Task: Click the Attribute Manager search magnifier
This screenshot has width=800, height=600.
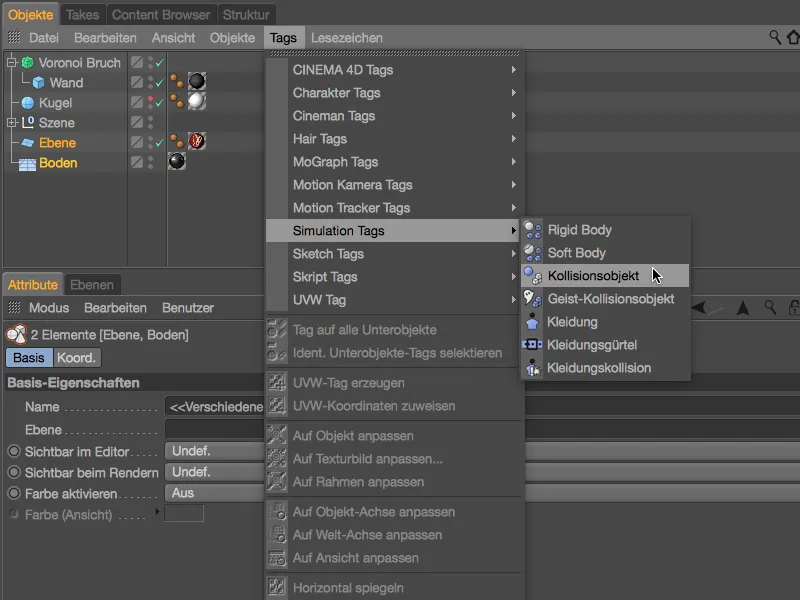Action: click(x=770, y=307)
